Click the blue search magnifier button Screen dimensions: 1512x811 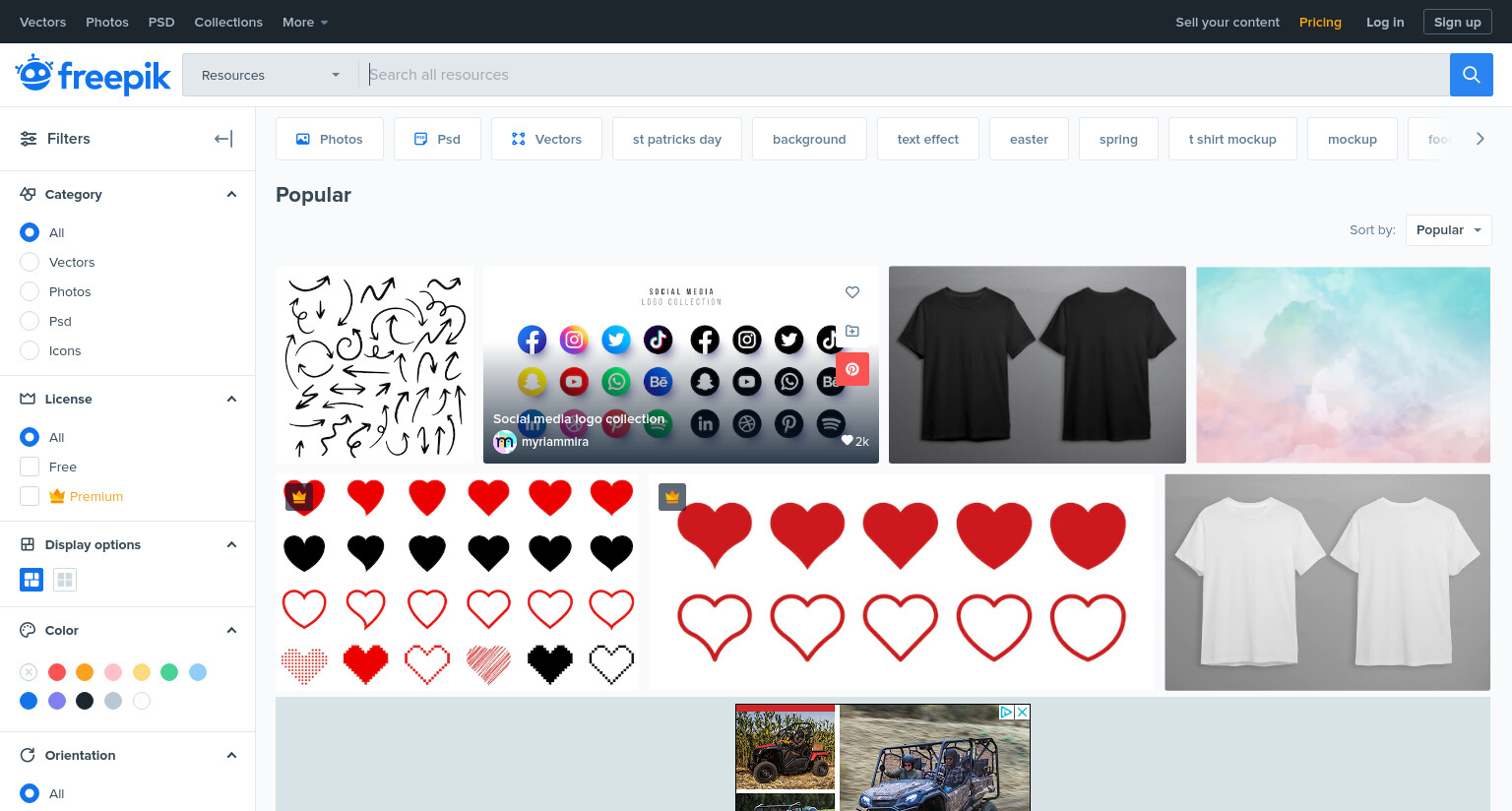(1471, 75)
